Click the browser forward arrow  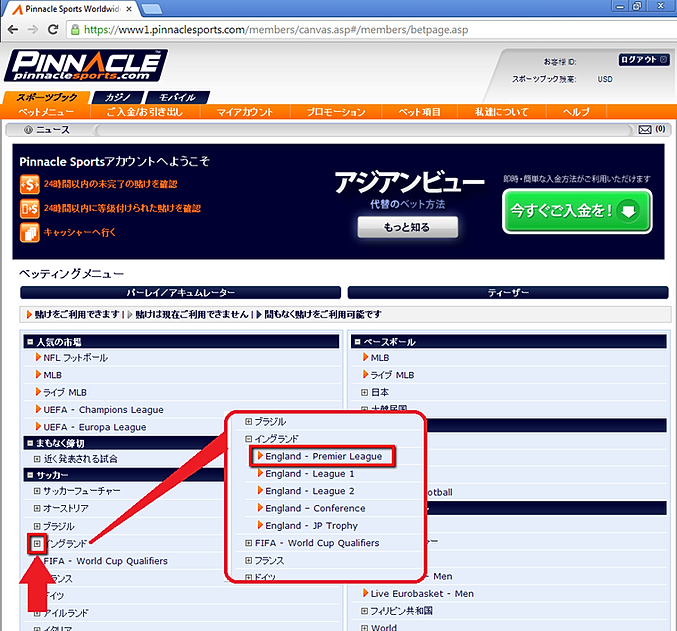(x=33, y=29)
